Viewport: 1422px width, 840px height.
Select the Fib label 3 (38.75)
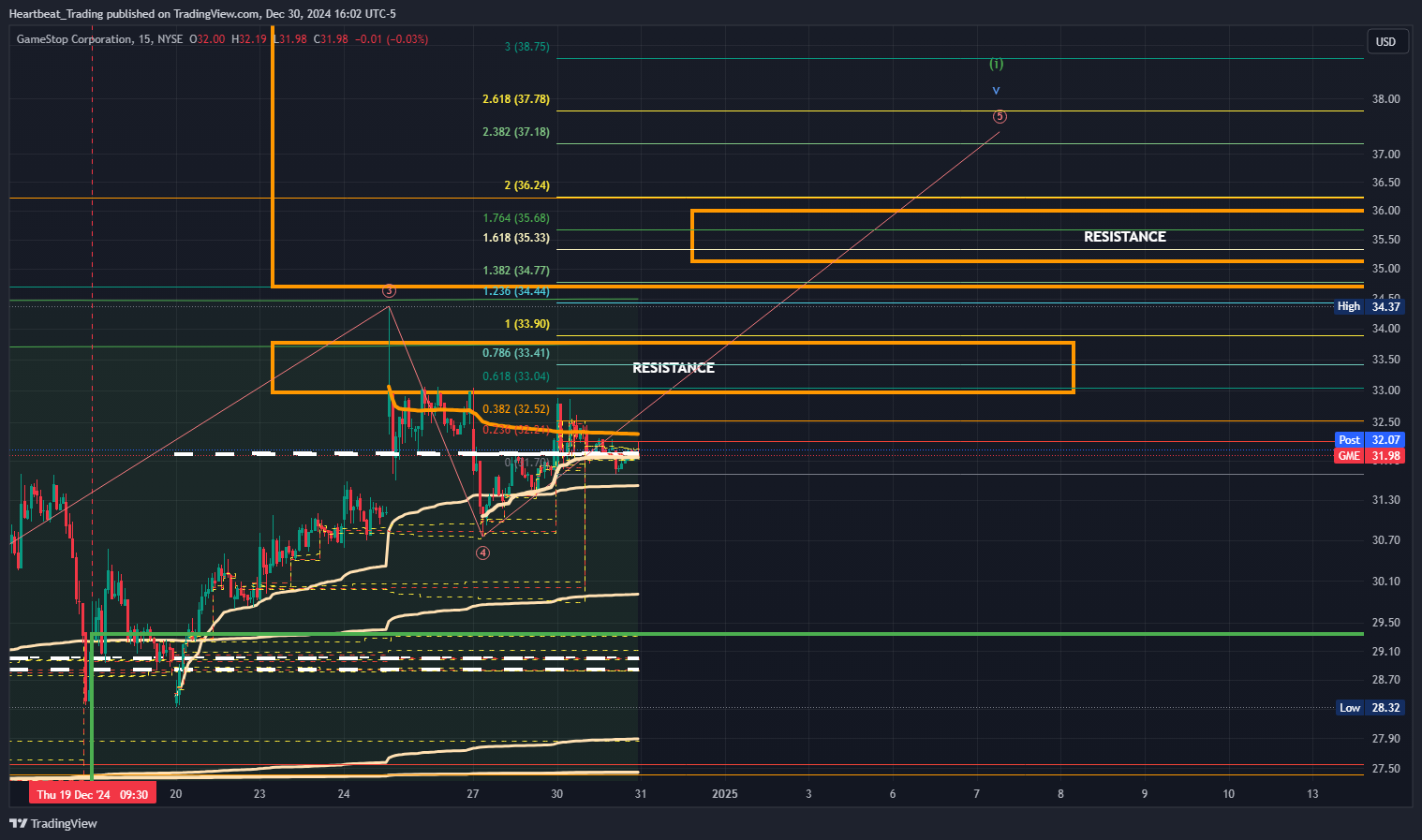click(x=526, y=46)
